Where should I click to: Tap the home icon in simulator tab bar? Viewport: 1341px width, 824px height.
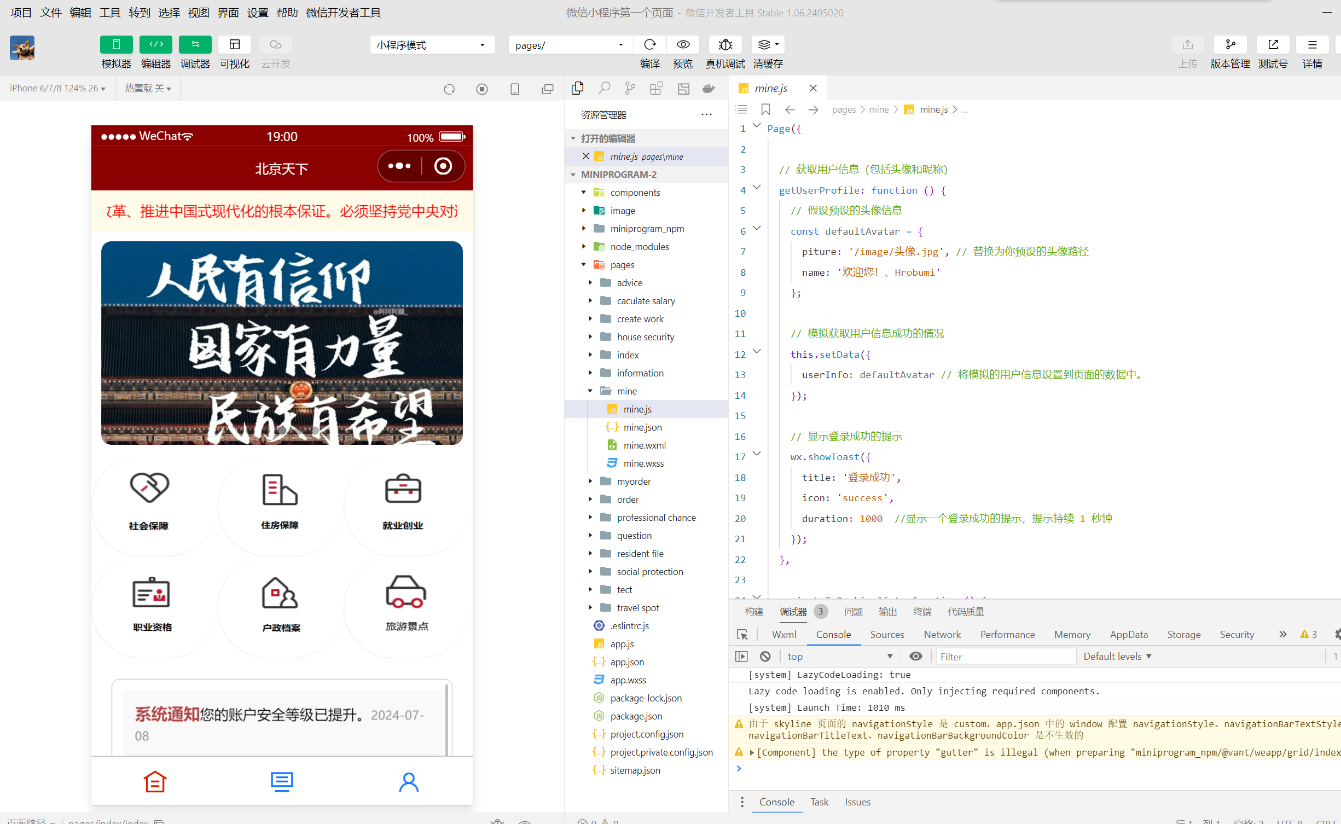point(154,781)
